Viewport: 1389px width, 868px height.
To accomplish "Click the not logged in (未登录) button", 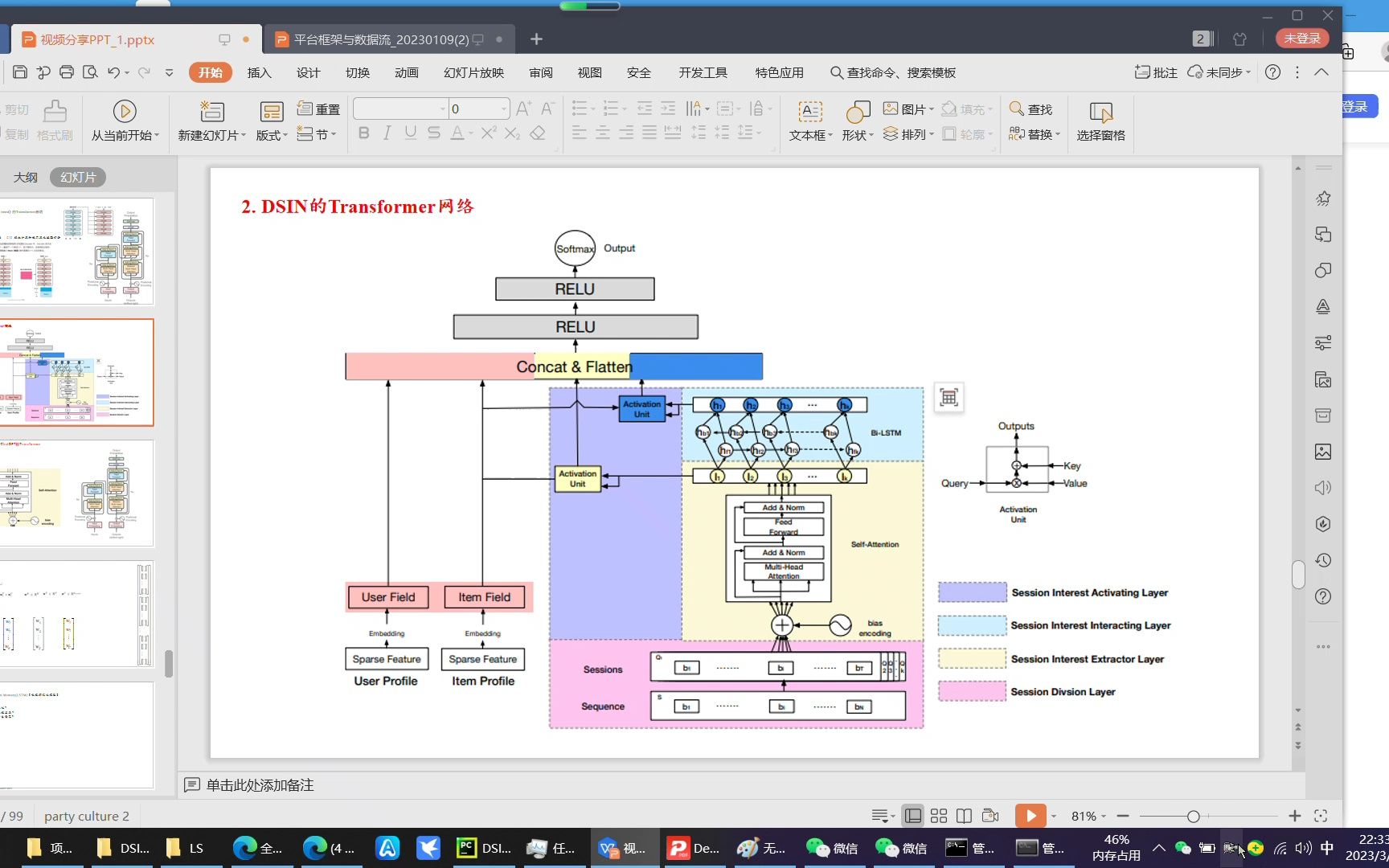I will (x=1301, y=39).
